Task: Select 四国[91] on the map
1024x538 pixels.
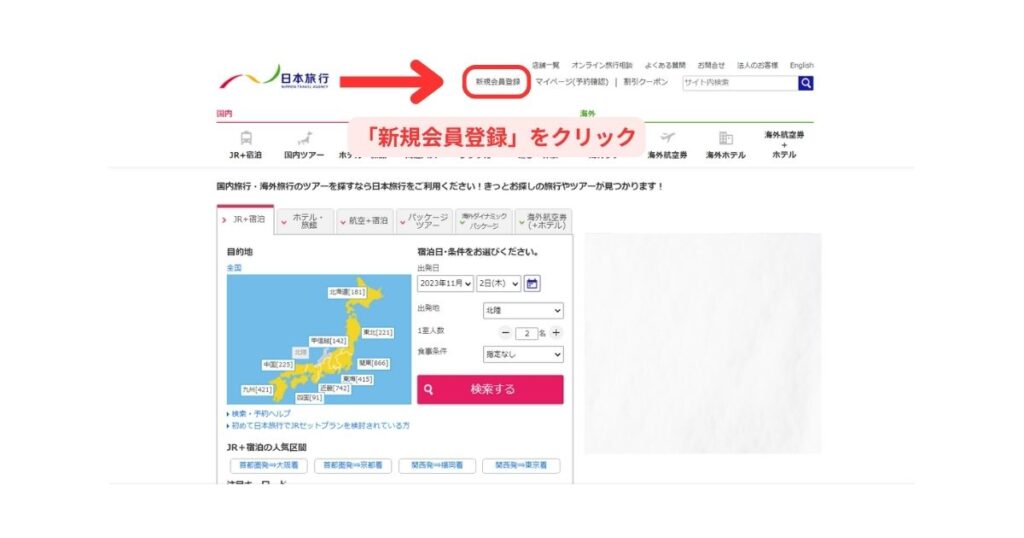Action: click(x=310, y=397)
